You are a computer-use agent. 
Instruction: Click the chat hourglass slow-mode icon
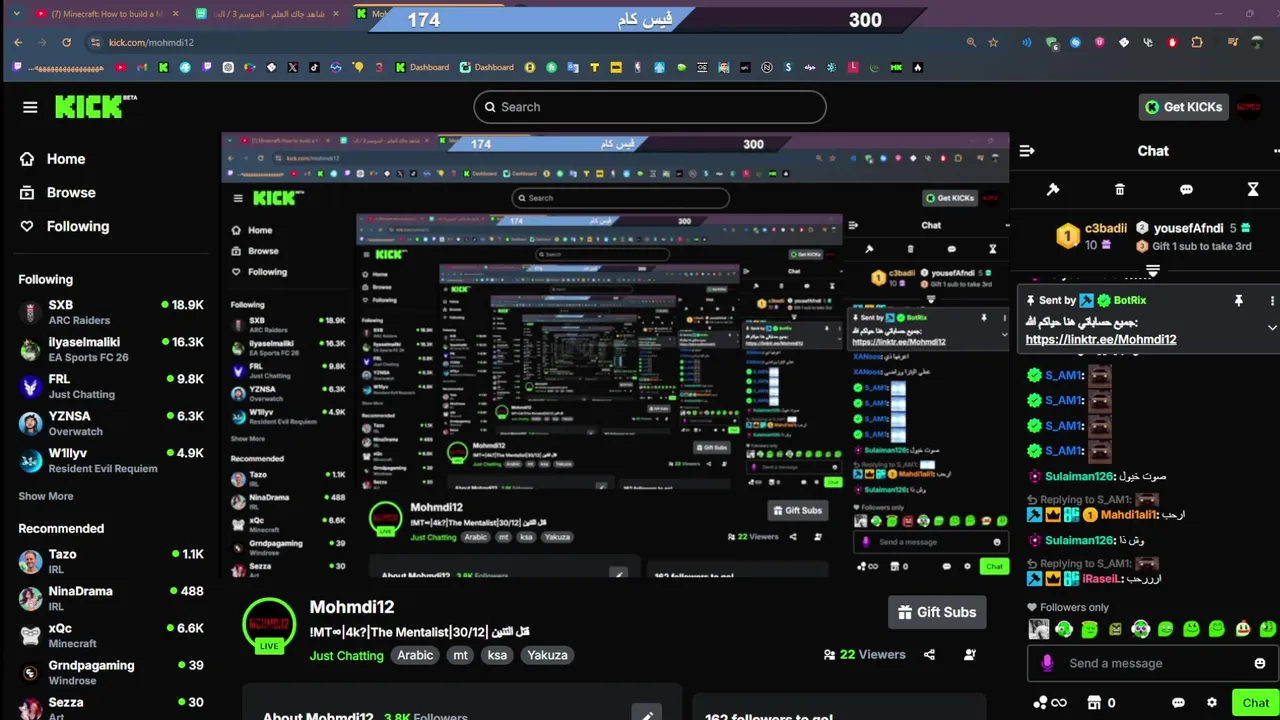[x=1252, y=189]
